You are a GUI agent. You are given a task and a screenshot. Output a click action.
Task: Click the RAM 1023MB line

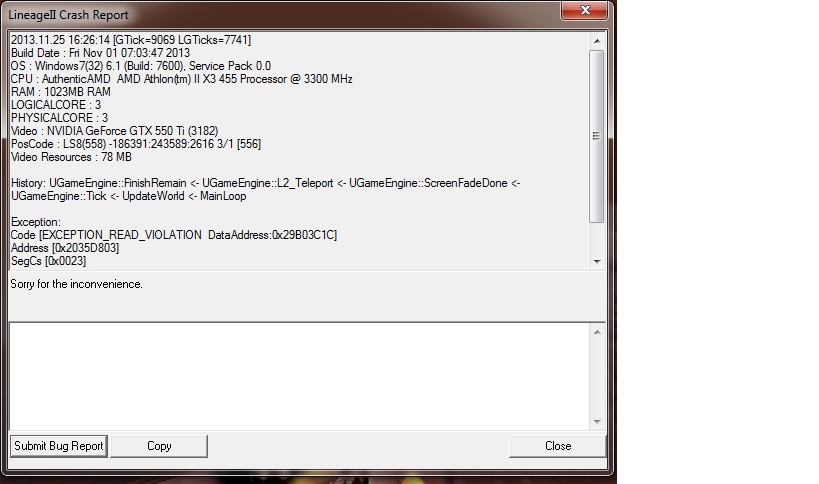click(x=61, y=92)
